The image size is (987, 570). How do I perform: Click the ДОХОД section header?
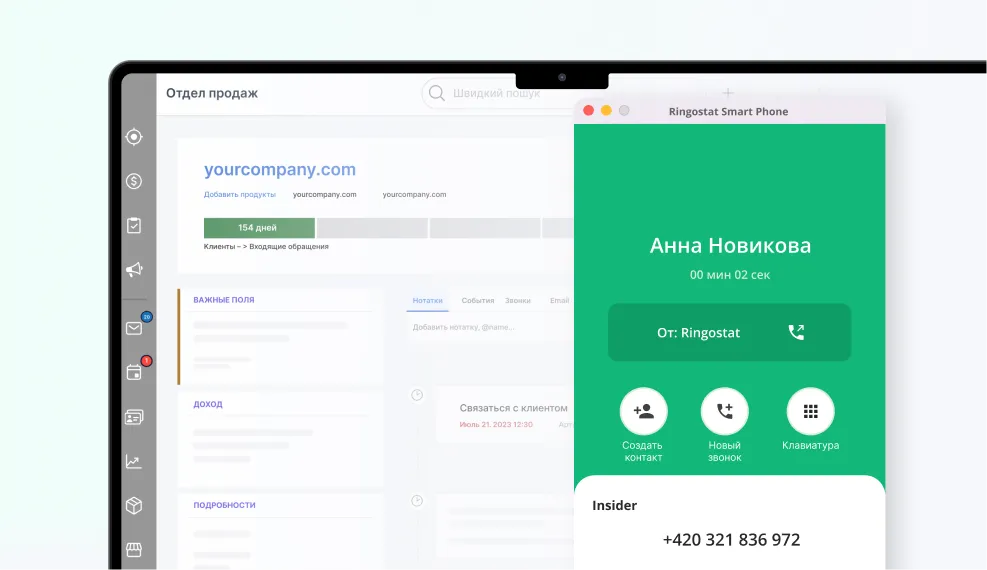click(208, 405)
